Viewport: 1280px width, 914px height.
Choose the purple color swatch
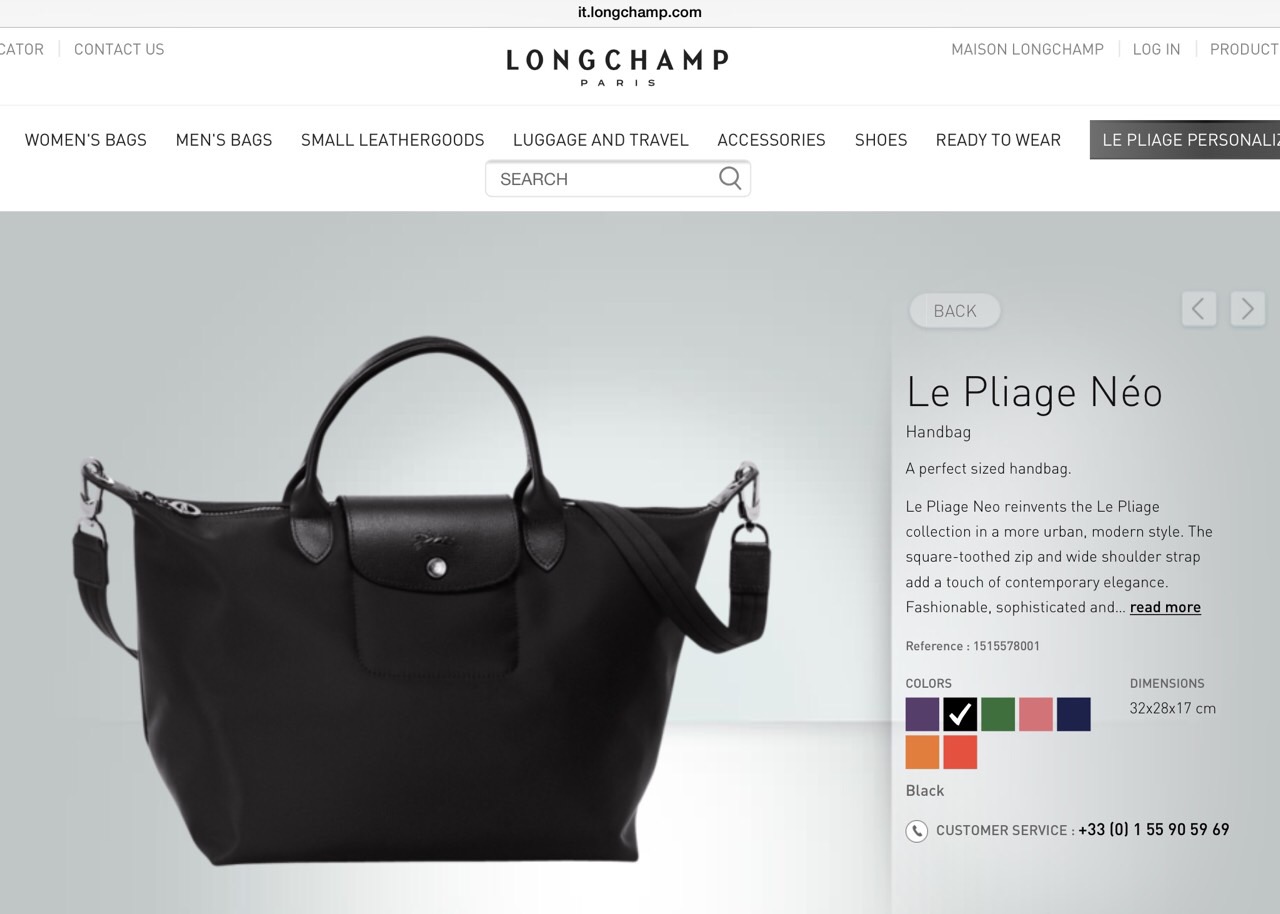[922, 714]
